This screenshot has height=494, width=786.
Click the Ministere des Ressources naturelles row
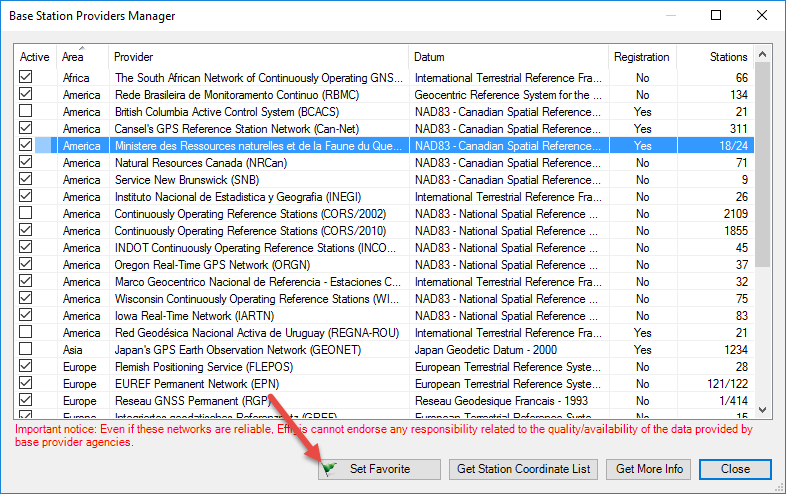click(384, 145)
